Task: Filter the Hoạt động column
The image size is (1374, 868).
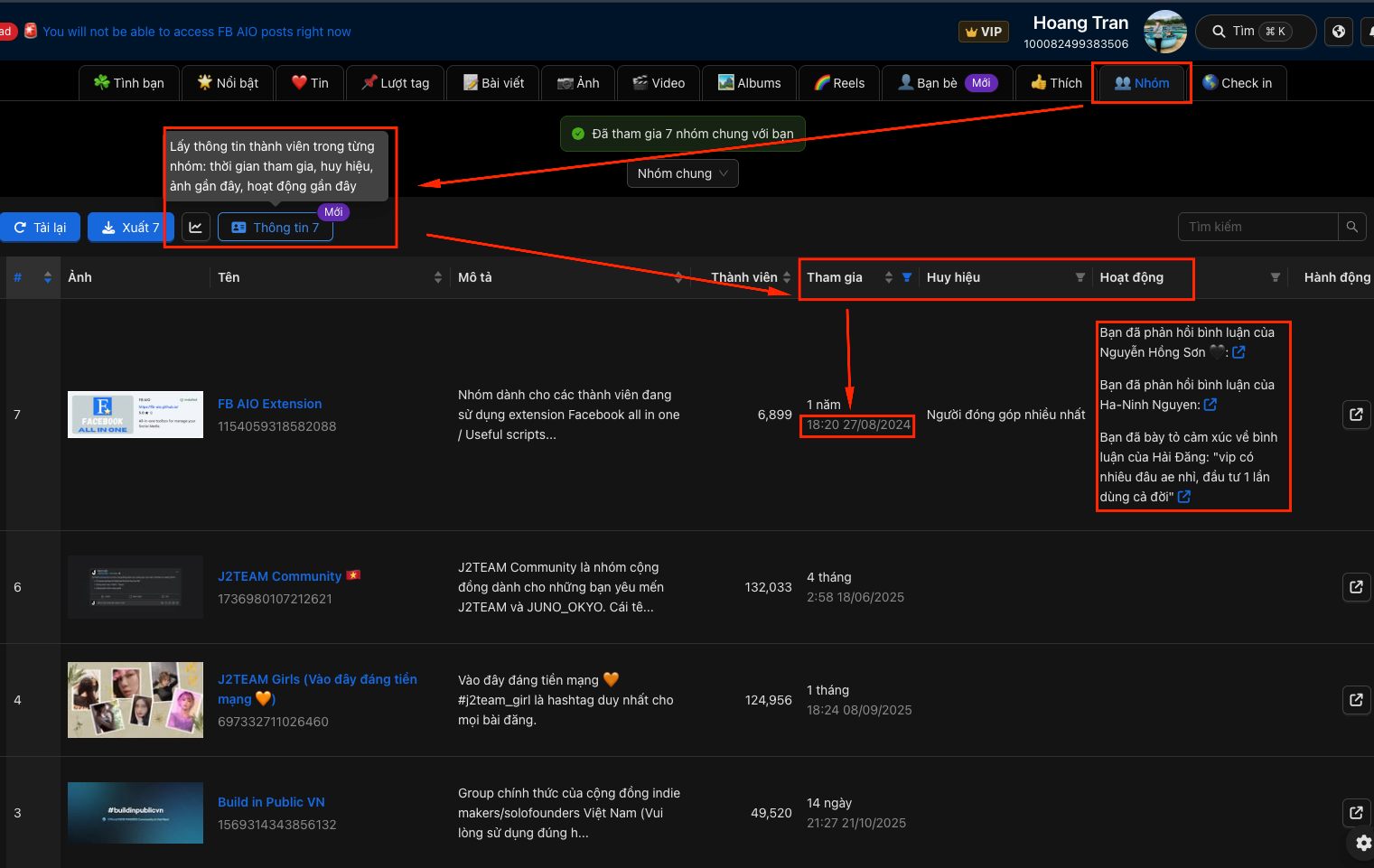Action: 1276,277
